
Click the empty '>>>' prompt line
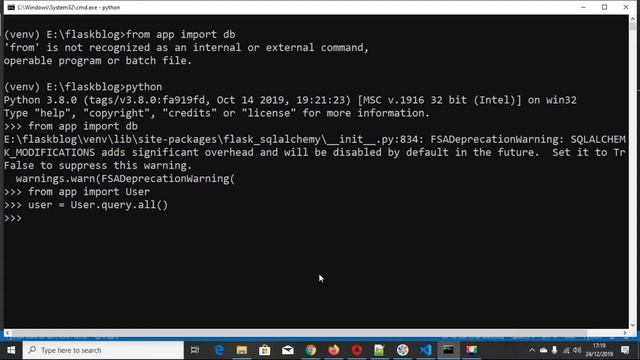click(13, 218)
